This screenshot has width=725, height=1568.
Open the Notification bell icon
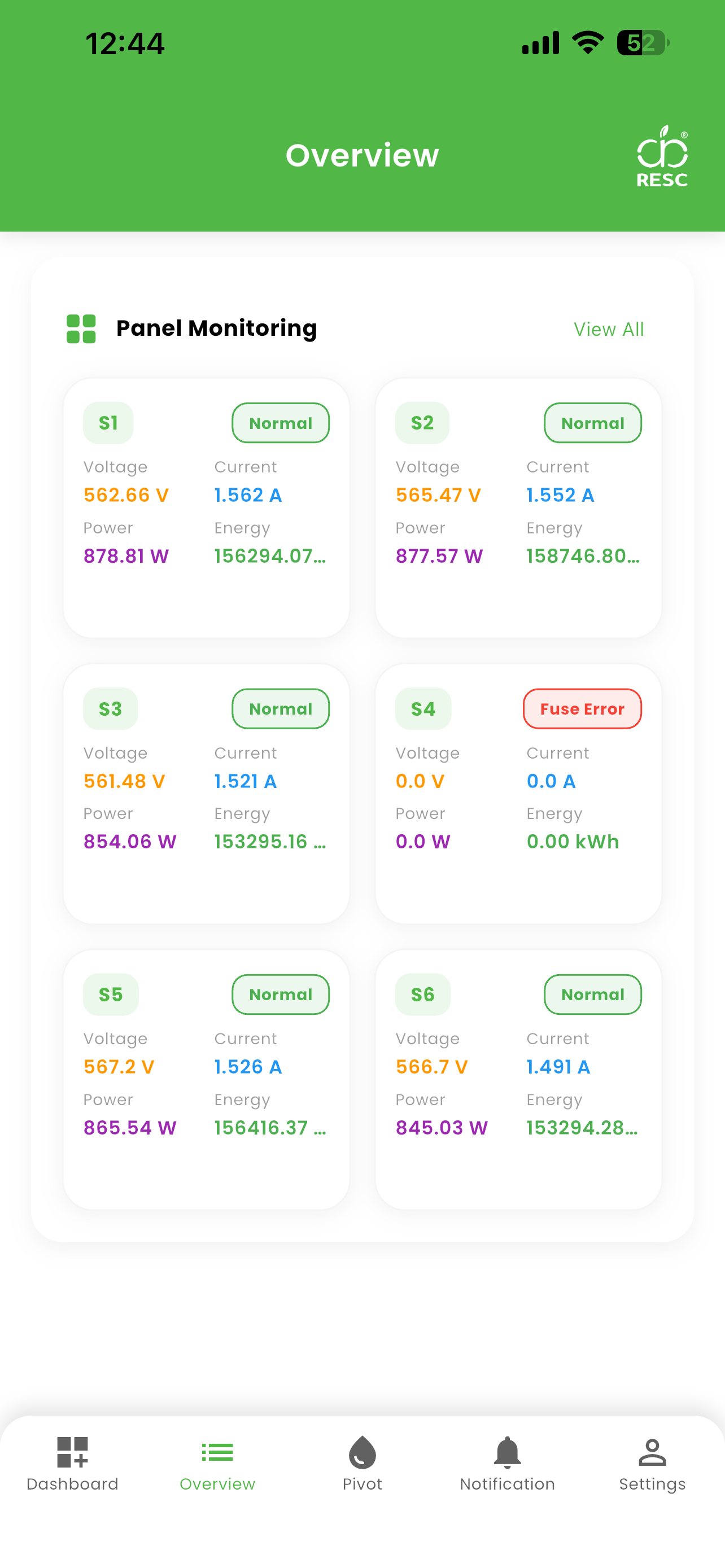coord(507,1452)
